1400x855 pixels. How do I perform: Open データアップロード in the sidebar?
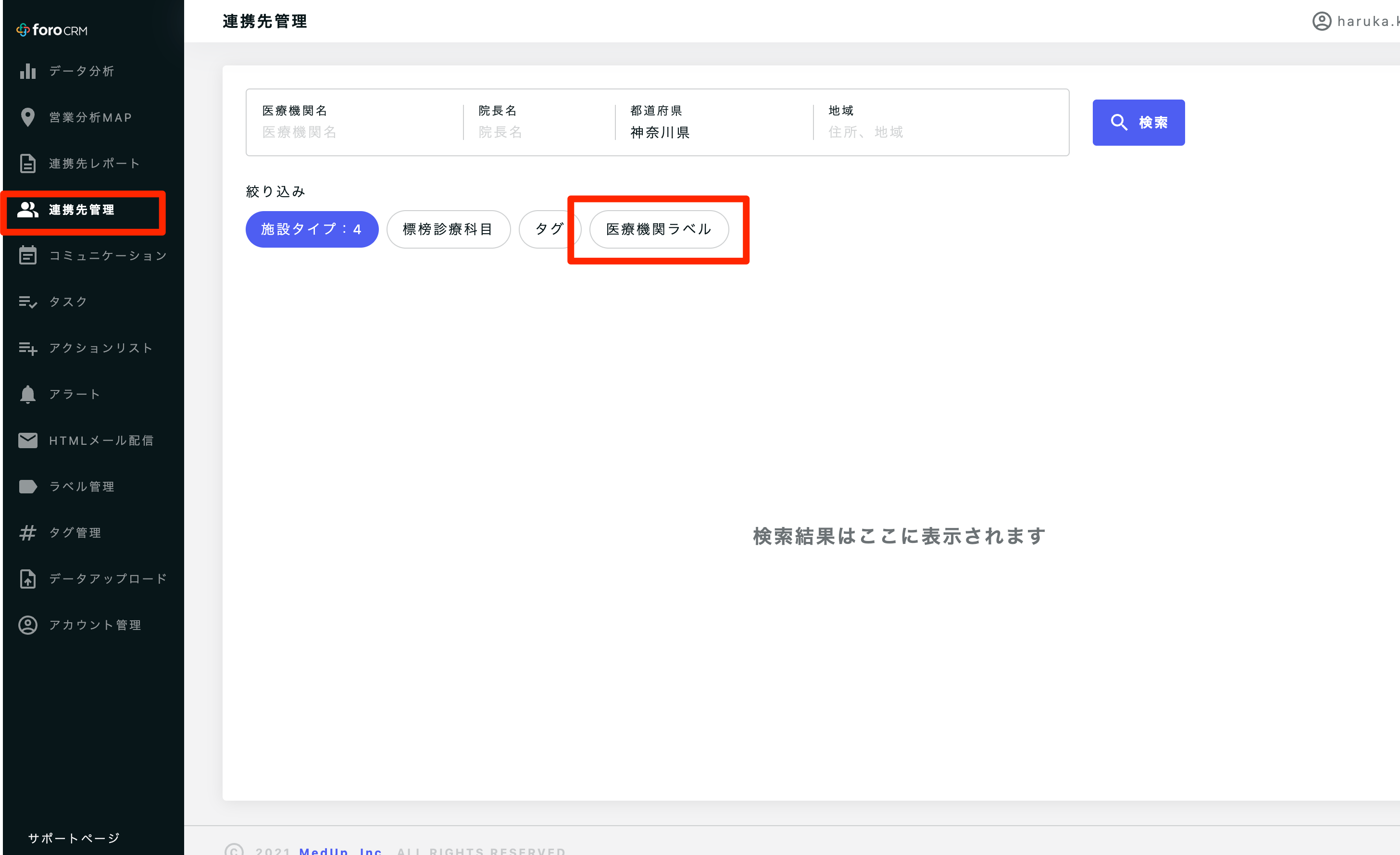pyautogui.click(x=108, y=578)
